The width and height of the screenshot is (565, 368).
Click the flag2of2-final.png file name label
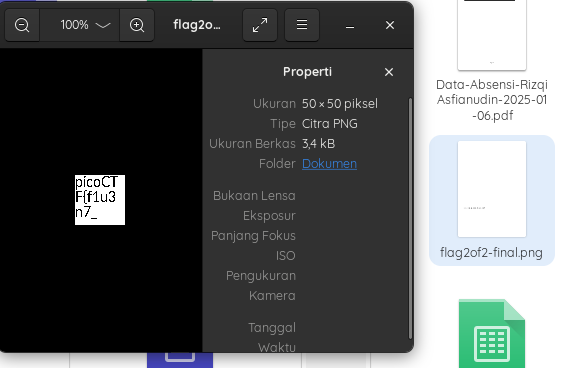(491, 253)
